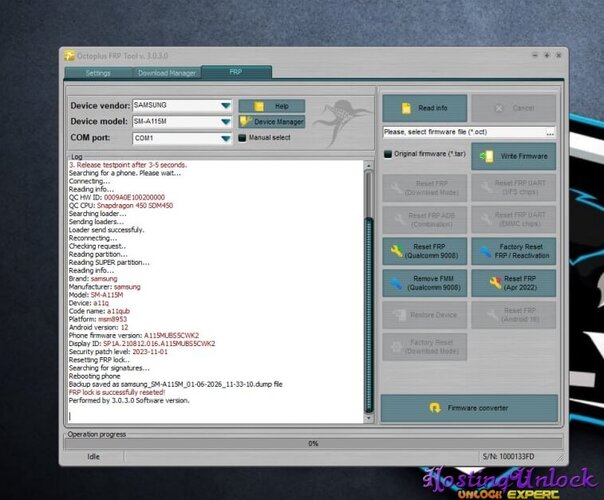This screenshot has height=500, width=604.
Task: Maximize the Octoplus FRP Tool window
Action: tap(547, 55)
